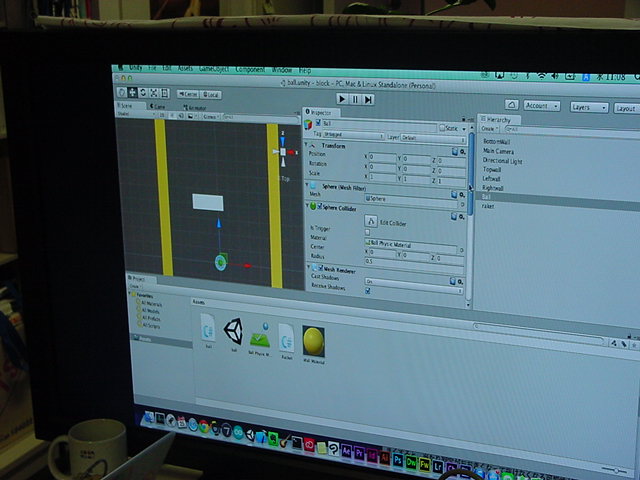
Task: Open the Window menu
Action: [282, 70]
